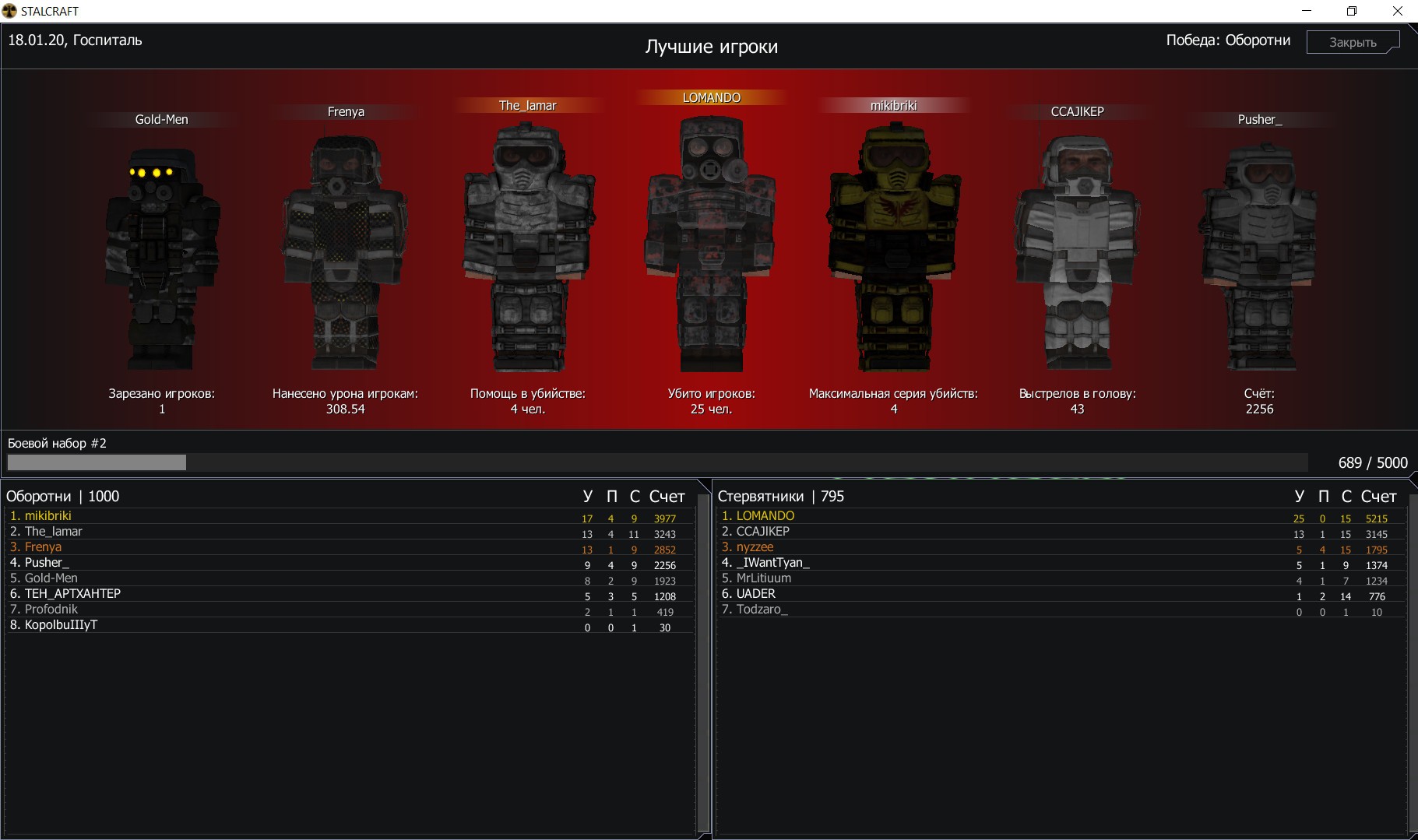Click the Закрыть button

1353,42
